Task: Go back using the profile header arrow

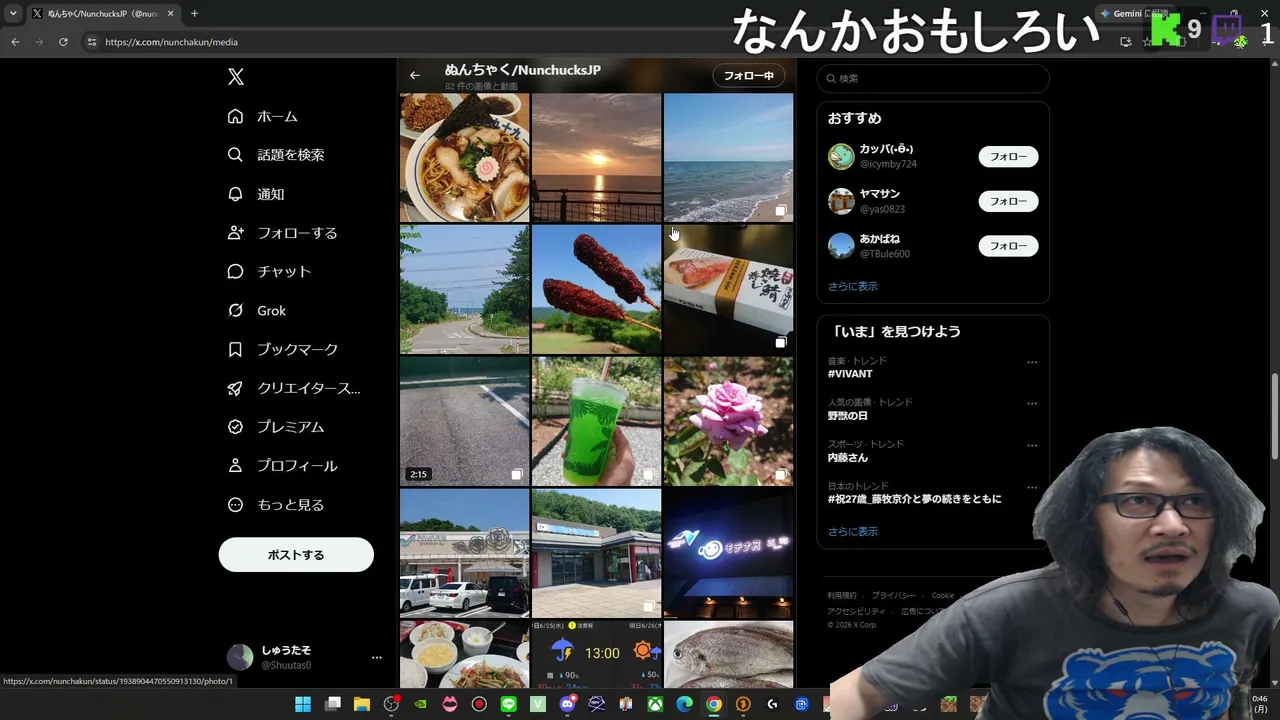Action: [x=415, y=75]
